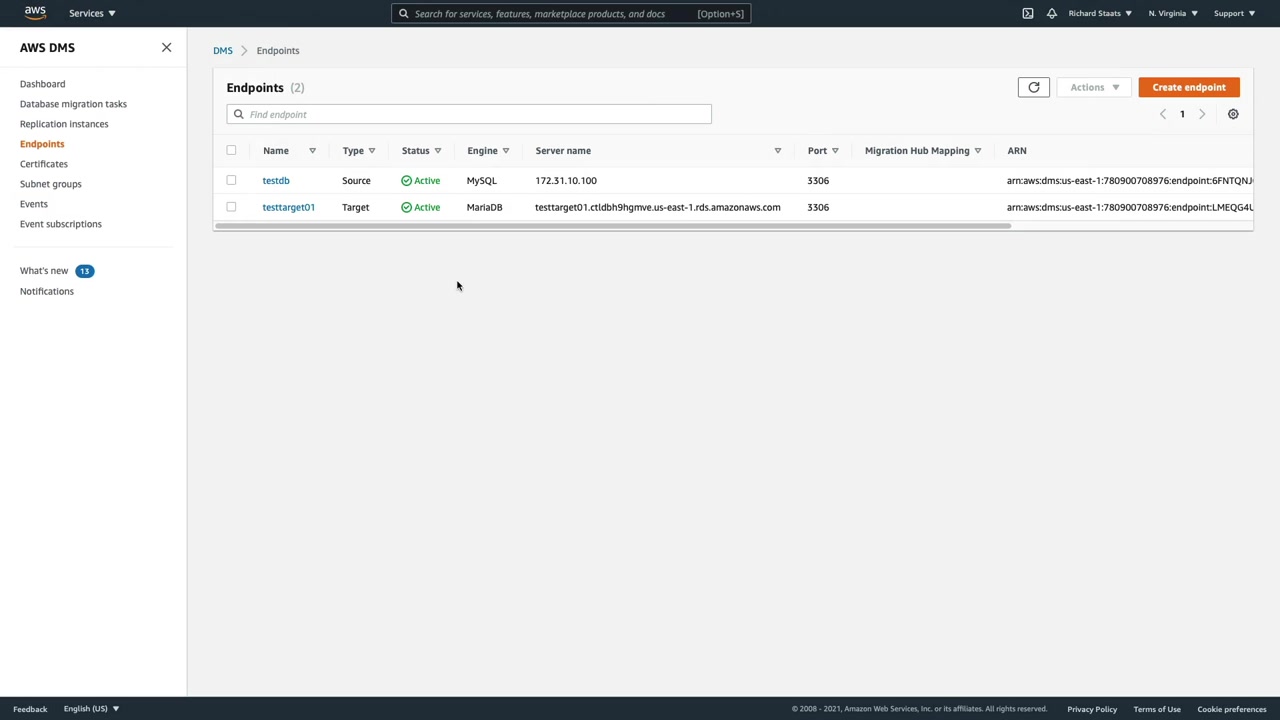This screenshot has width=1280, height=720.
Task: Click the breadcrumb chevron separator after DMS
Action: [x=244, y=50]
